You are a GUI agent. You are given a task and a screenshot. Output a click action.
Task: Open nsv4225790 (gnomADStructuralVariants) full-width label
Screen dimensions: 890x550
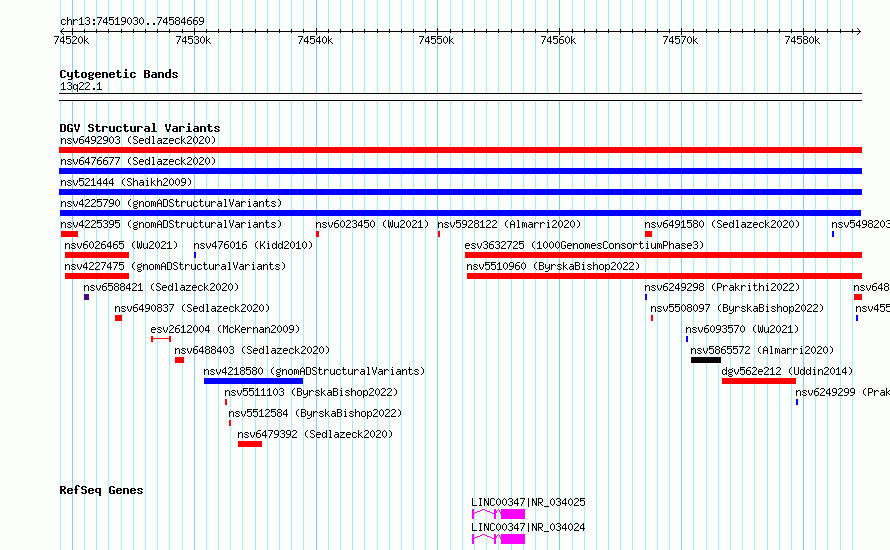point(171,203)
